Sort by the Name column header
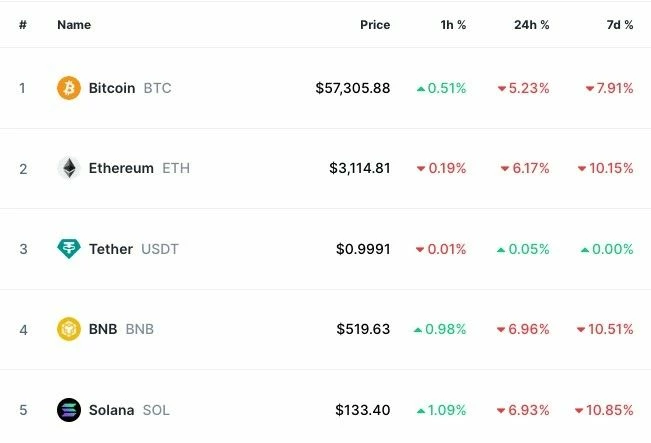 [x=74, y=25]
